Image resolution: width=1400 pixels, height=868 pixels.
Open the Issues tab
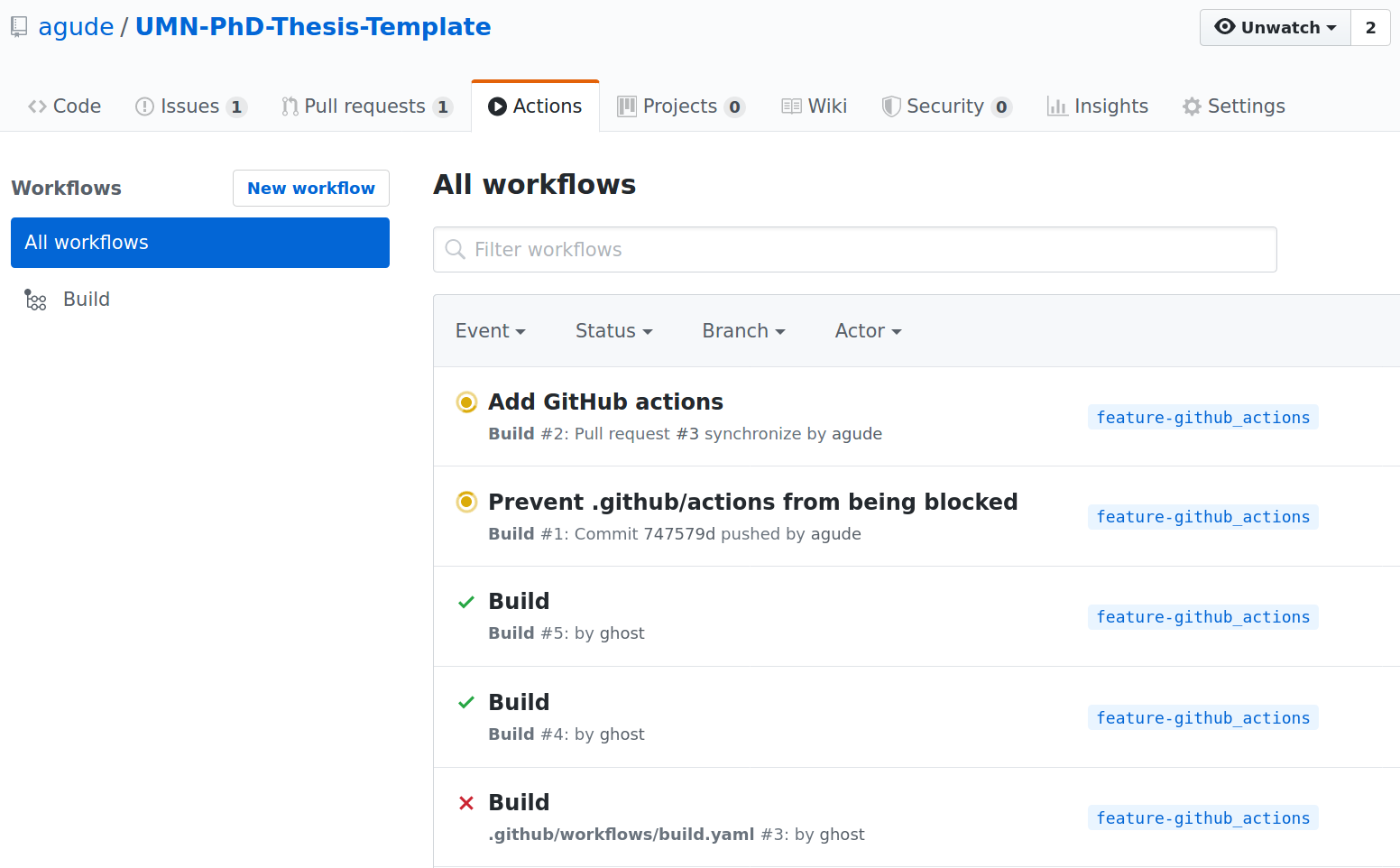point(190,106)
